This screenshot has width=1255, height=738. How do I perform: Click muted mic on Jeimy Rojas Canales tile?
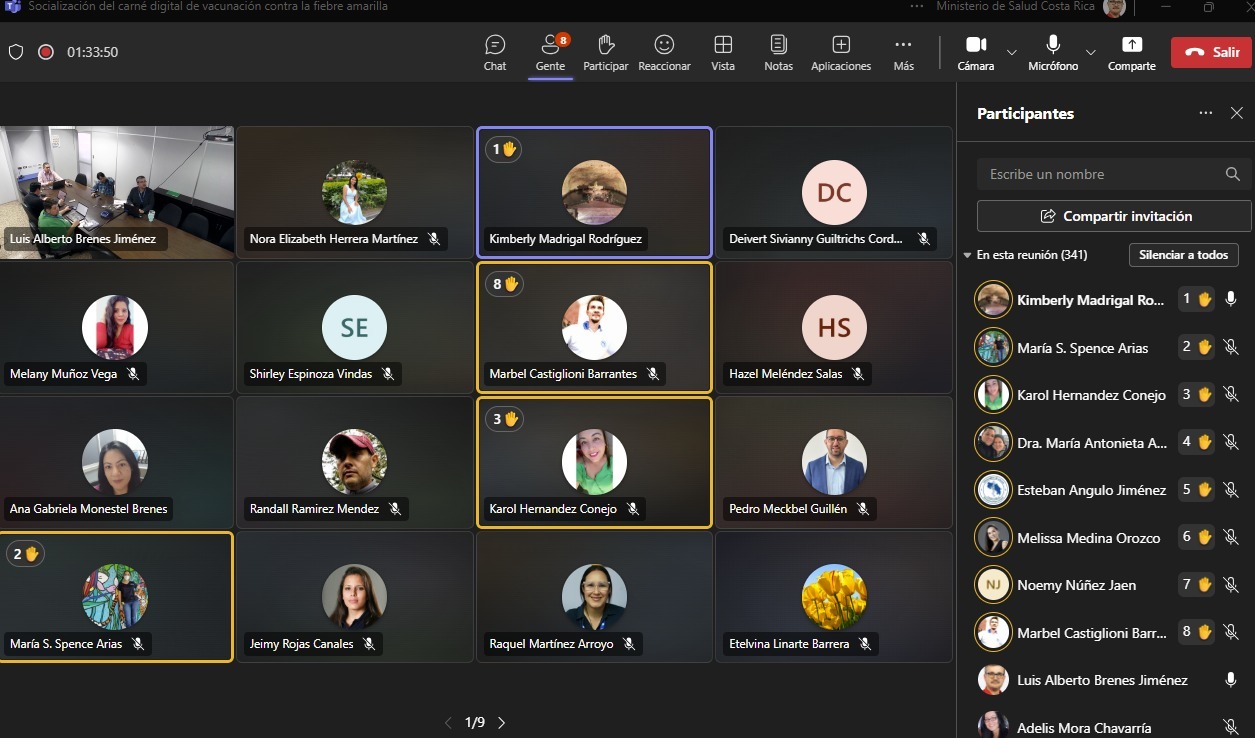369,644
